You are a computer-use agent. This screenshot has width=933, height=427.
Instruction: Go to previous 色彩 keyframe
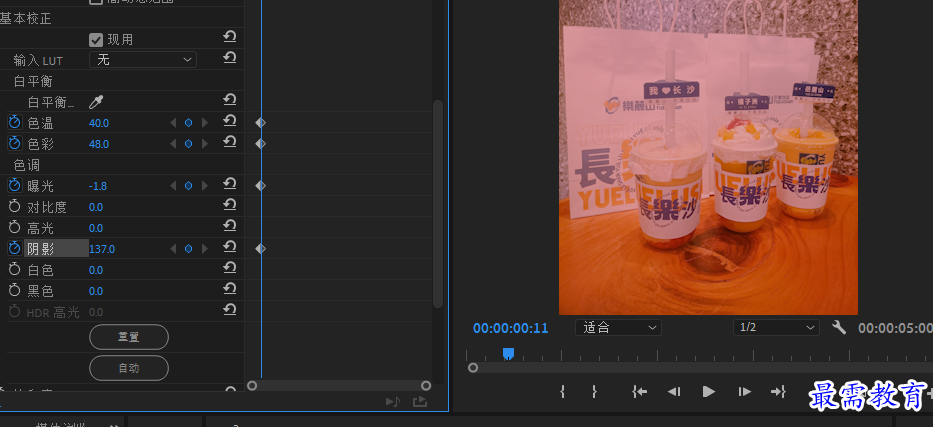coord(173,143)
